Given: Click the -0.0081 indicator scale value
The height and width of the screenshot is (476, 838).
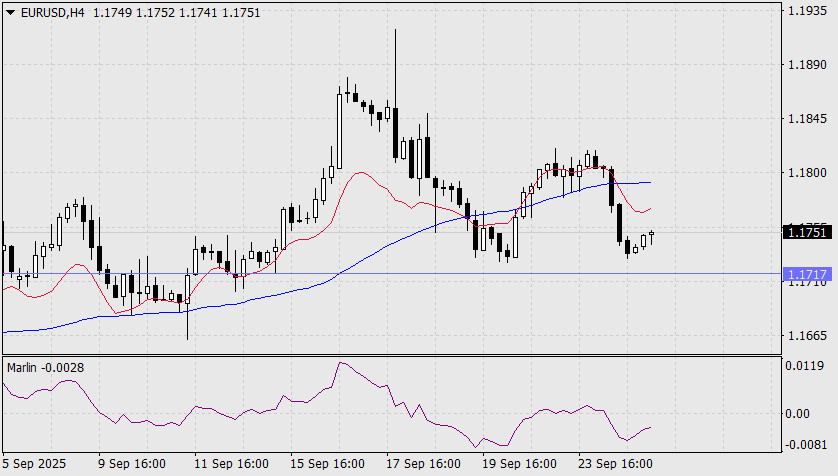Looking at the screenshot, I should [806, 444].
